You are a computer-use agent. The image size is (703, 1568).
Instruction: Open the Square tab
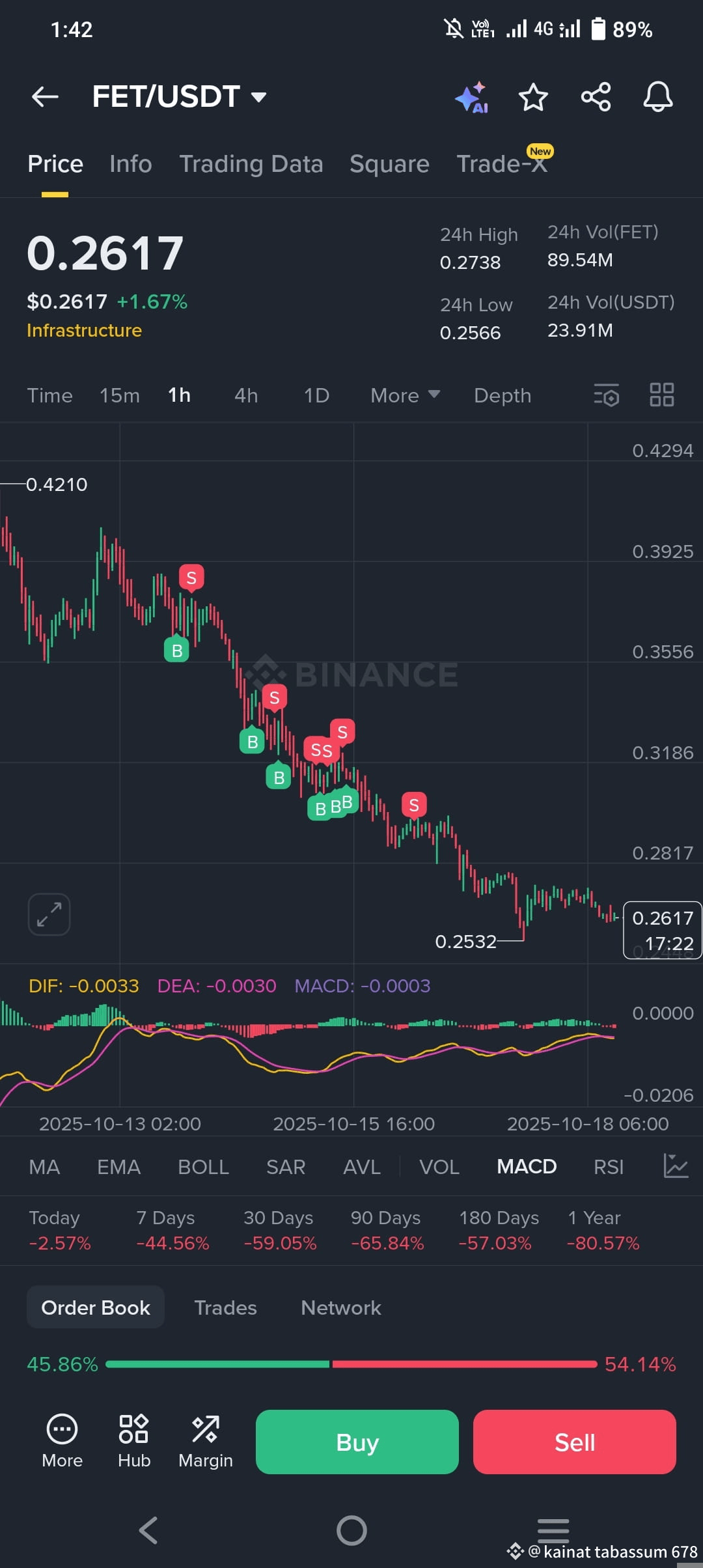pyautogui.click(x=389, y=164)
